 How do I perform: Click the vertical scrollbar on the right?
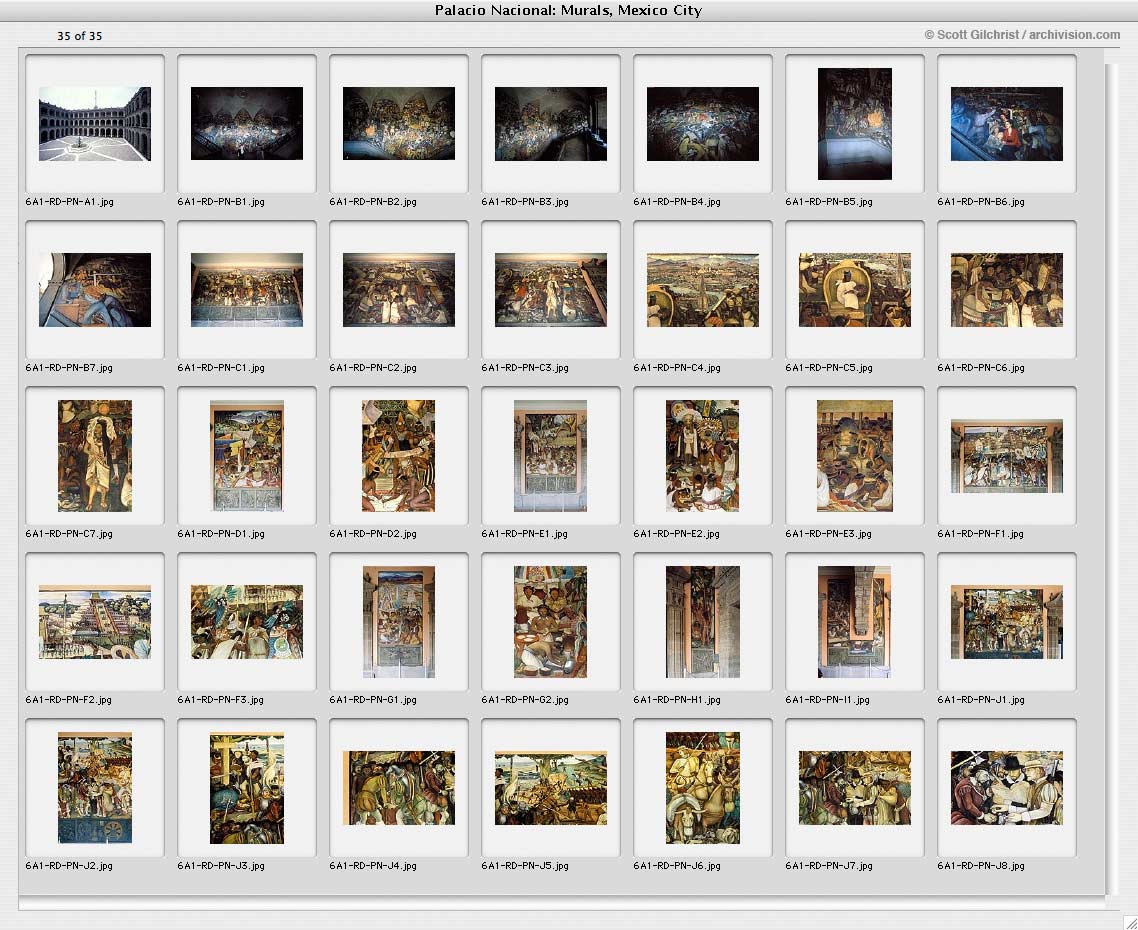[x=1112, y=479]
